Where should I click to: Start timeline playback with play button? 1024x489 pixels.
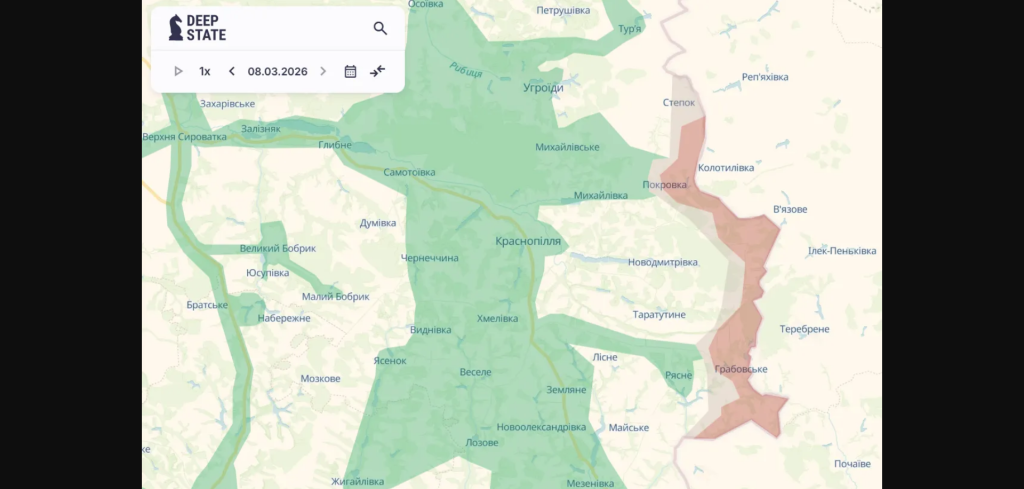[x=178, y=71]
